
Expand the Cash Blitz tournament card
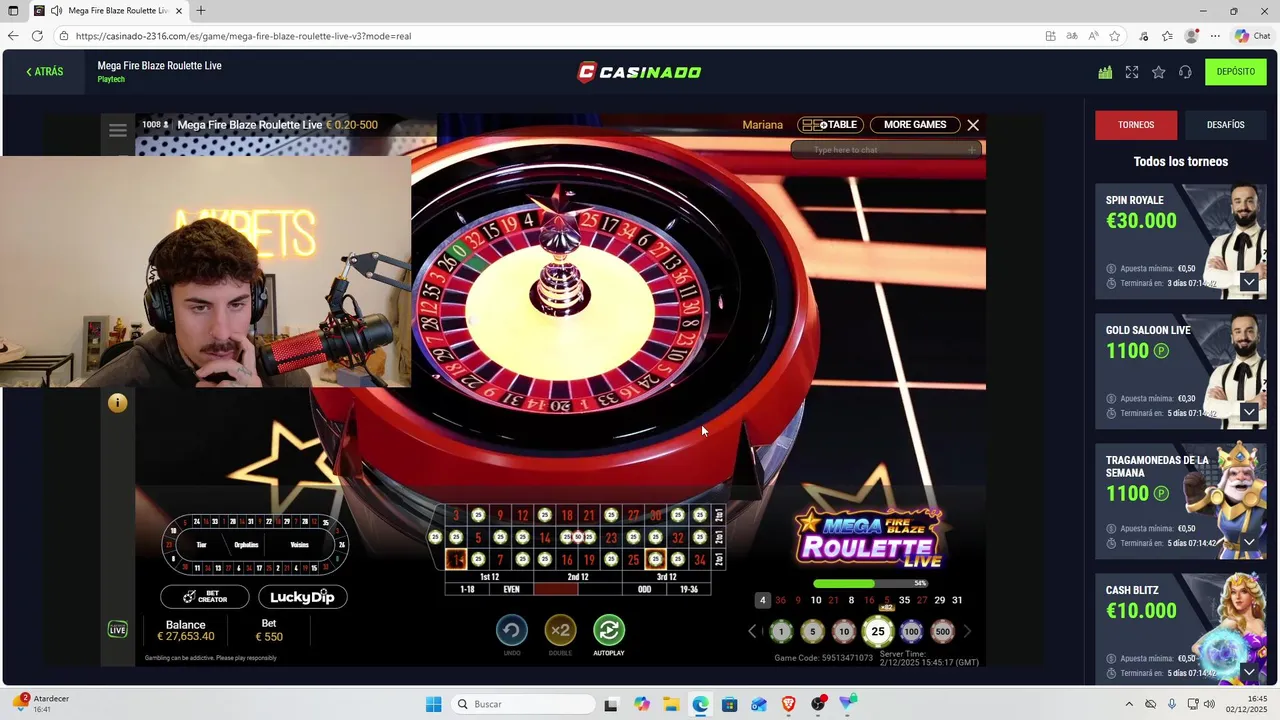click(x=1249, y=671)
